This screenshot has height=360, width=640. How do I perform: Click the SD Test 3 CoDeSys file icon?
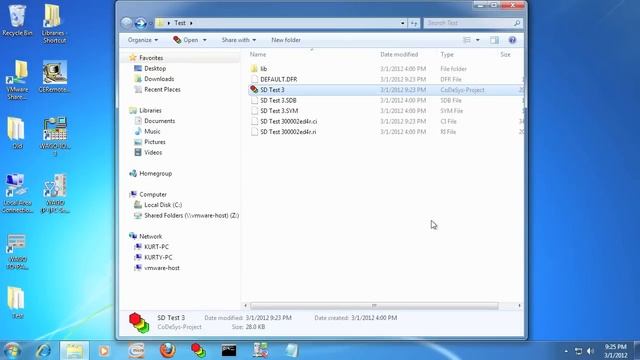[254, 90]
